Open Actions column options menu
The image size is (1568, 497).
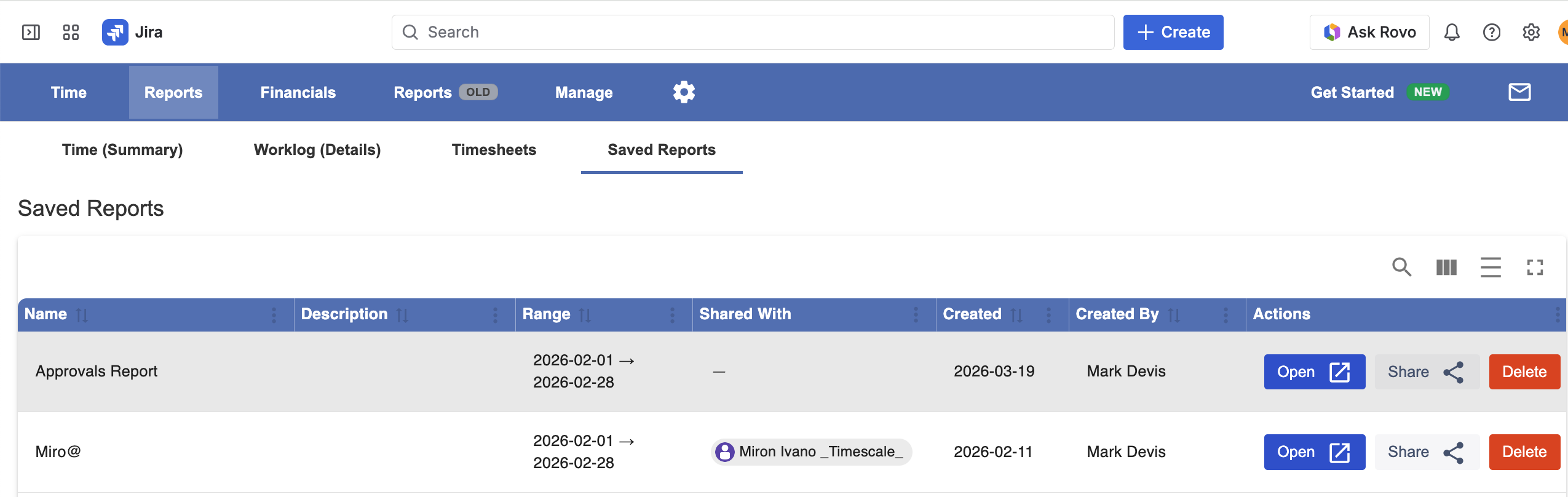[1558, 315]
